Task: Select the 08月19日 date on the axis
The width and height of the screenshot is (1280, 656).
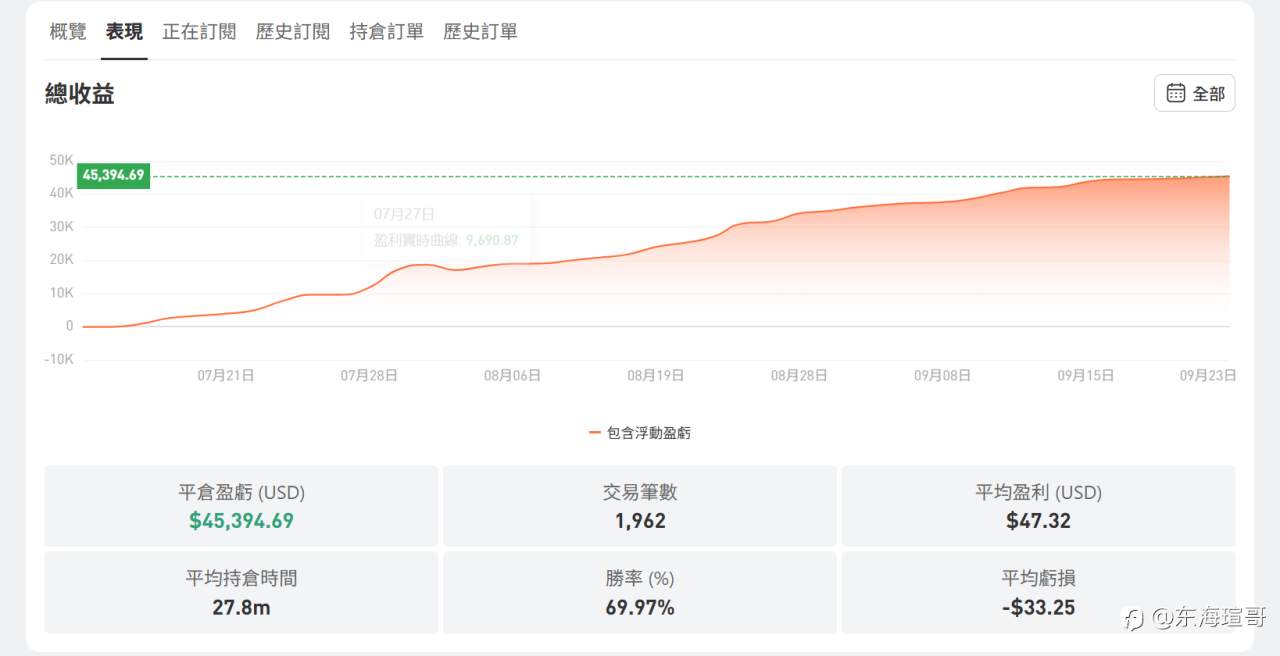Action: [656, 376]
